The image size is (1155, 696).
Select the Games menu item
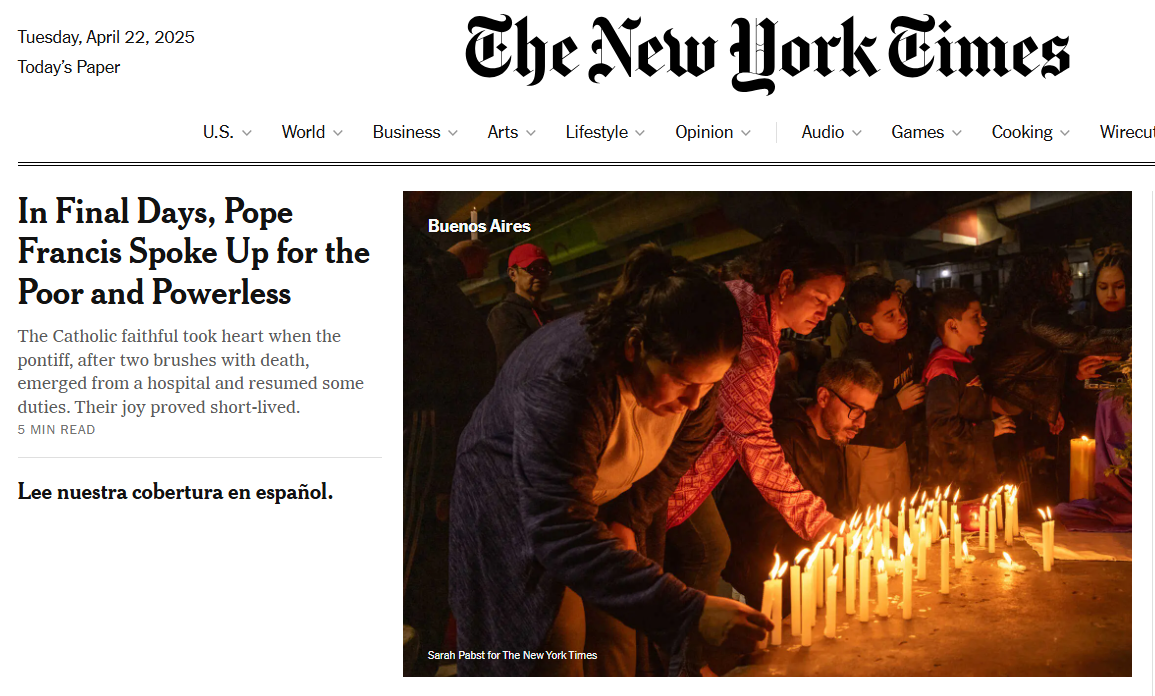coord(917,132)
